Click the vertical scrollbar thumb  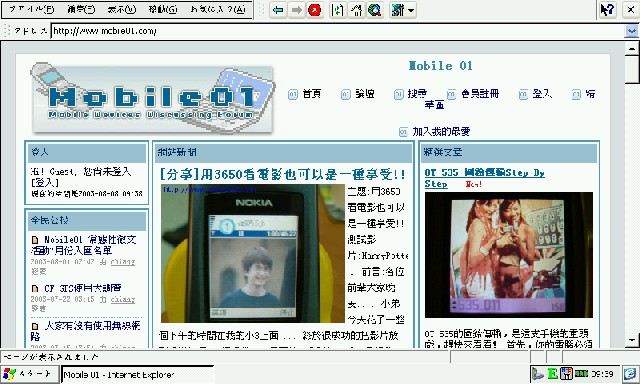tap(632, 70)
